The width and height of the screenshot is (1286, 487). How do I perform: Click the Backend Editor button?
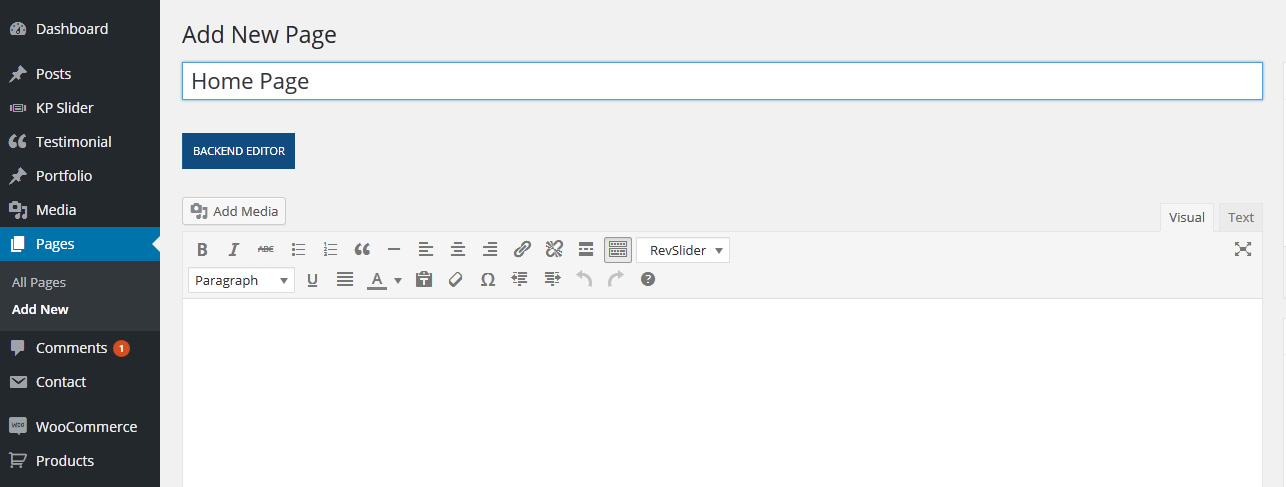point(238,151)
